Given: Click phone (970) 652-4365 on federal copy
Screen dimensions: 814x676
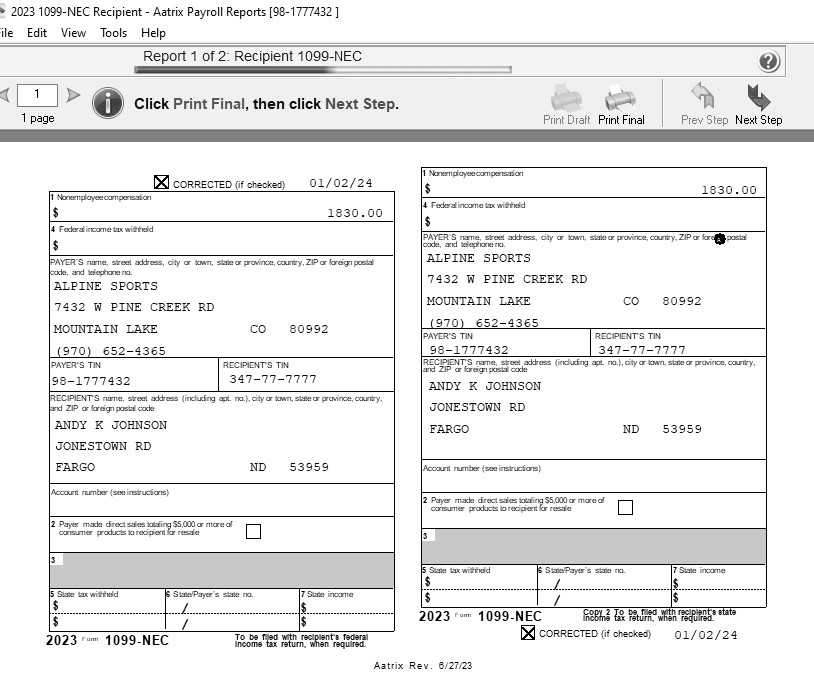Looking at the screenshot, I should point(111,351).
